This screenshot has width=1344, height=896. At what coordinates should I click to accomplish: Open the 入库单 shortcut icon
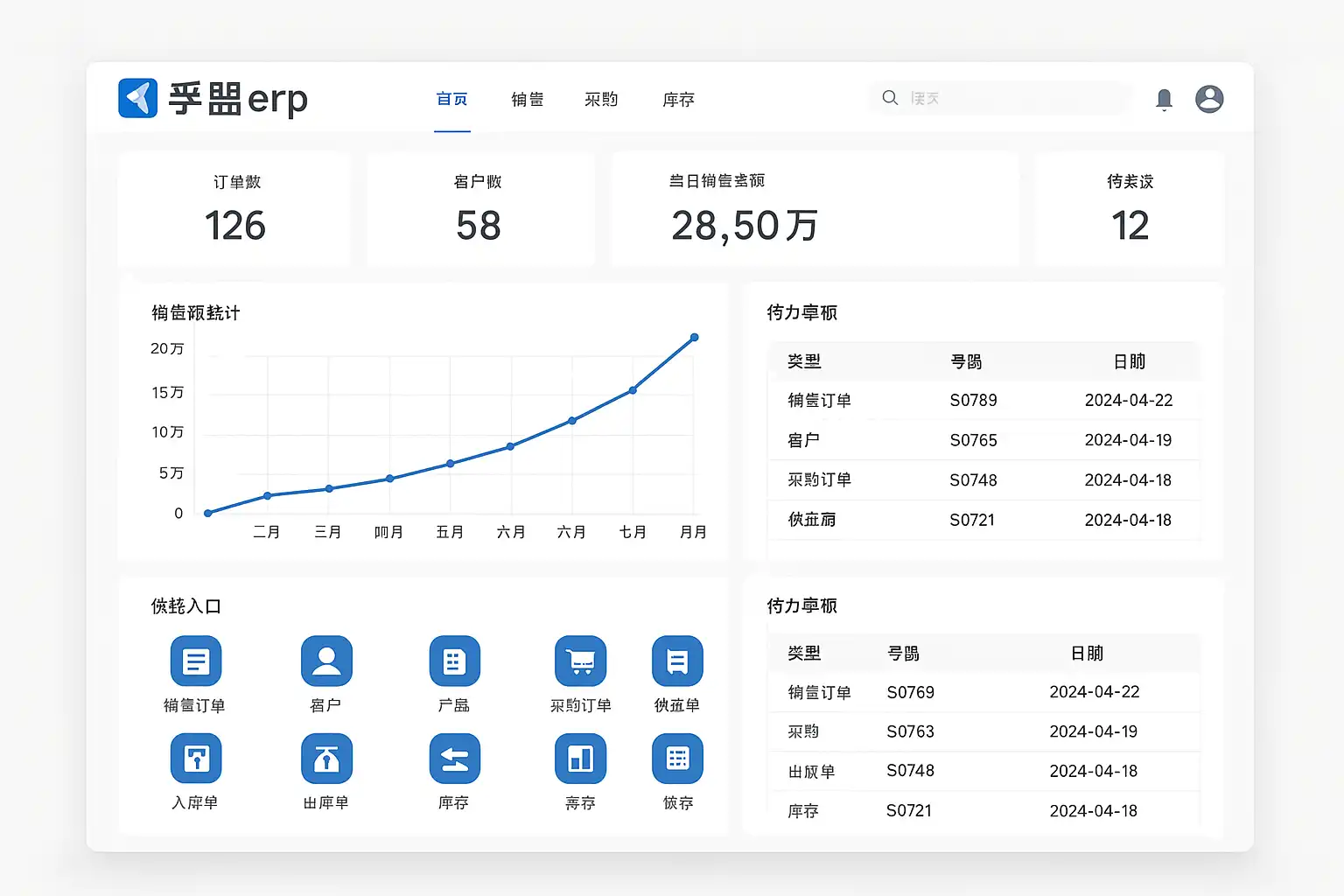pos(196,759)
